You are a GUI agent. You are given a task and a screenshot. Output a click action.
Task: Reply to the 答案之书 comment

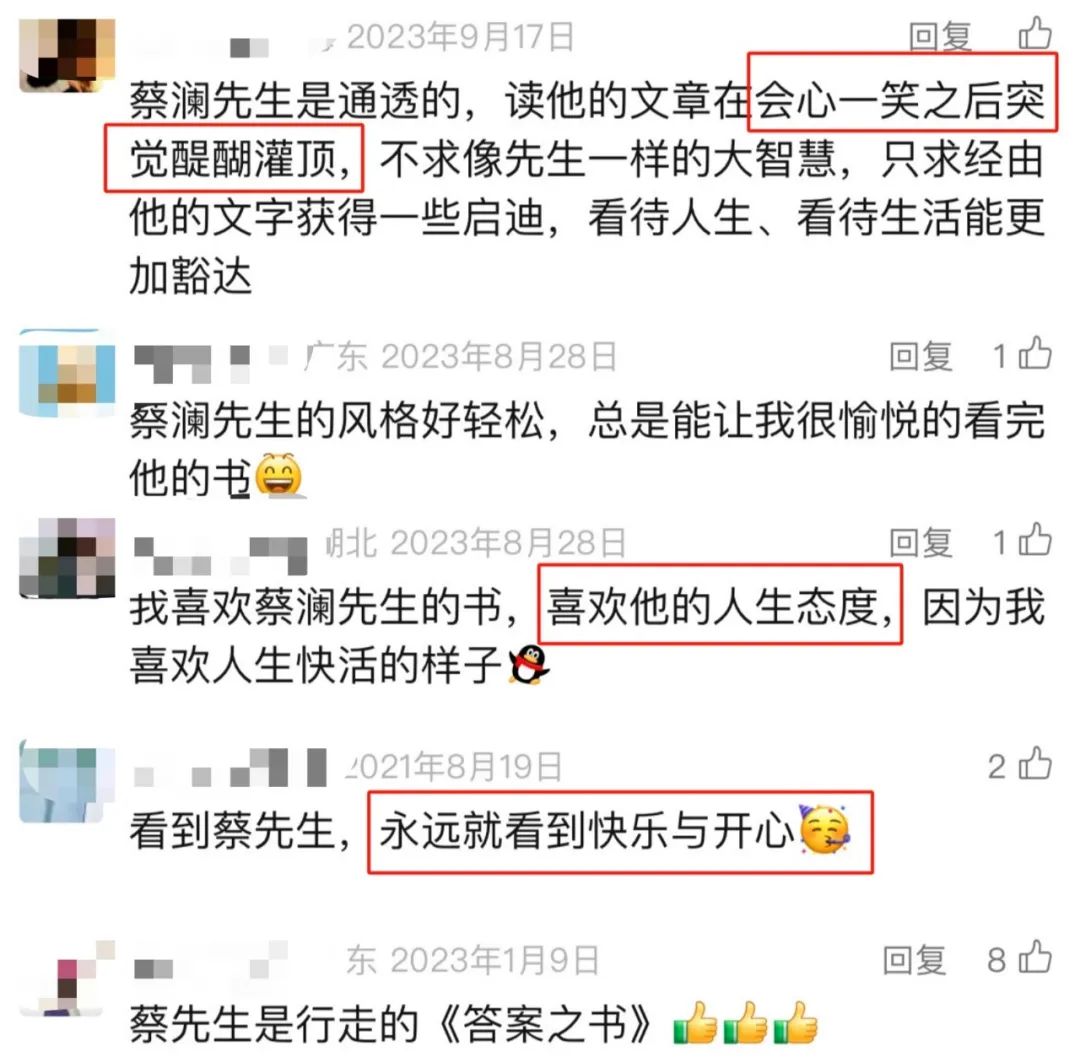(914, 960)
